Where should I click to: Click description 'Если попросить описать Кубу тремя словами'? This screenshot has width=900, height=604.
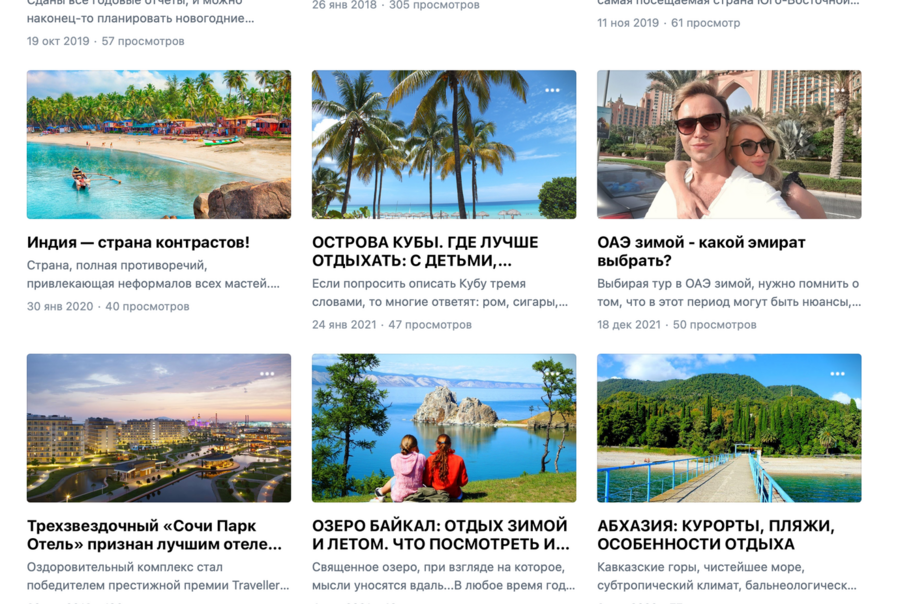click(x=440, y=293)
